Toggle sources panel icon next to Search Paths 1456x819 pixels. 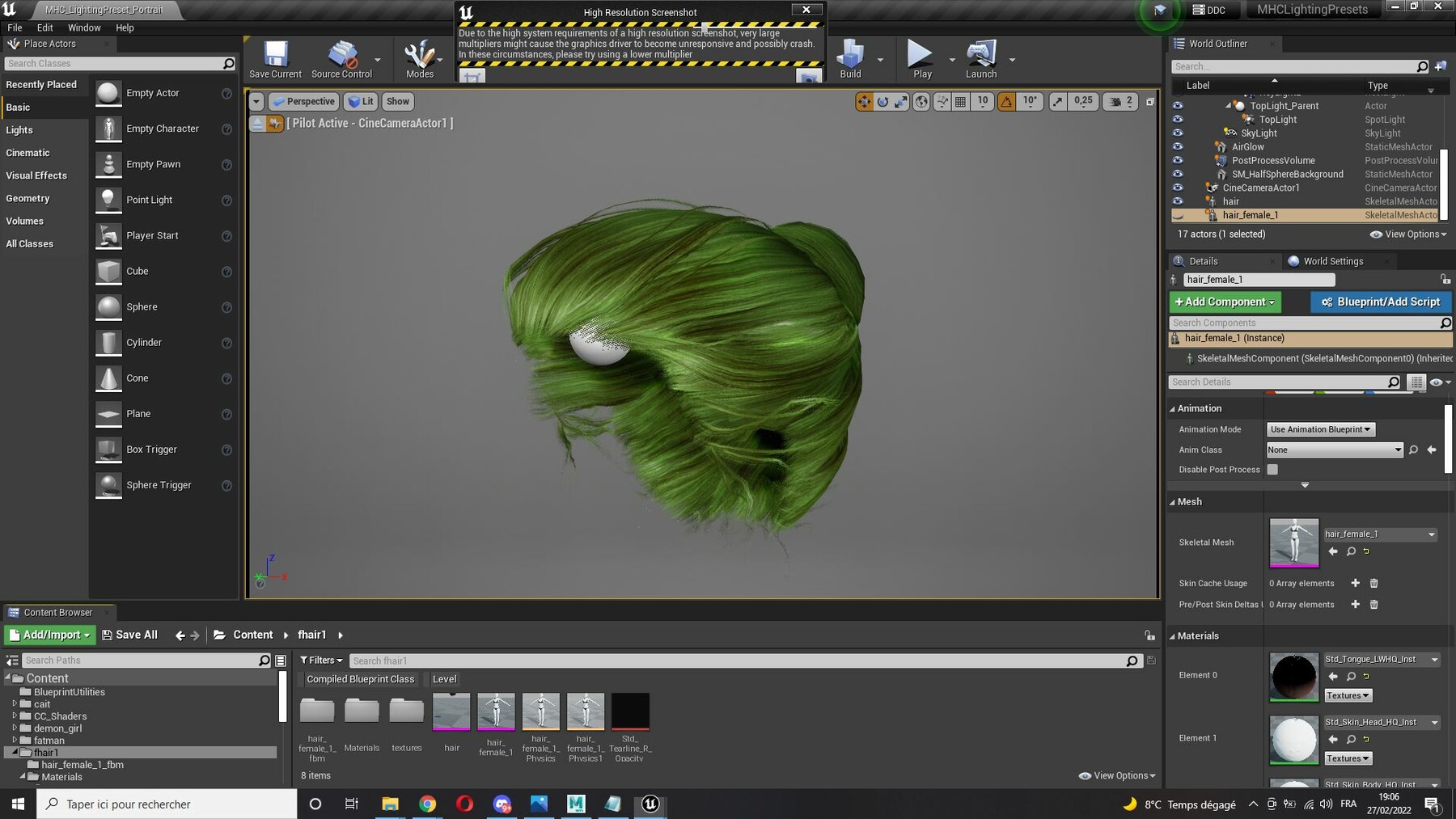(x=12, y=661)
